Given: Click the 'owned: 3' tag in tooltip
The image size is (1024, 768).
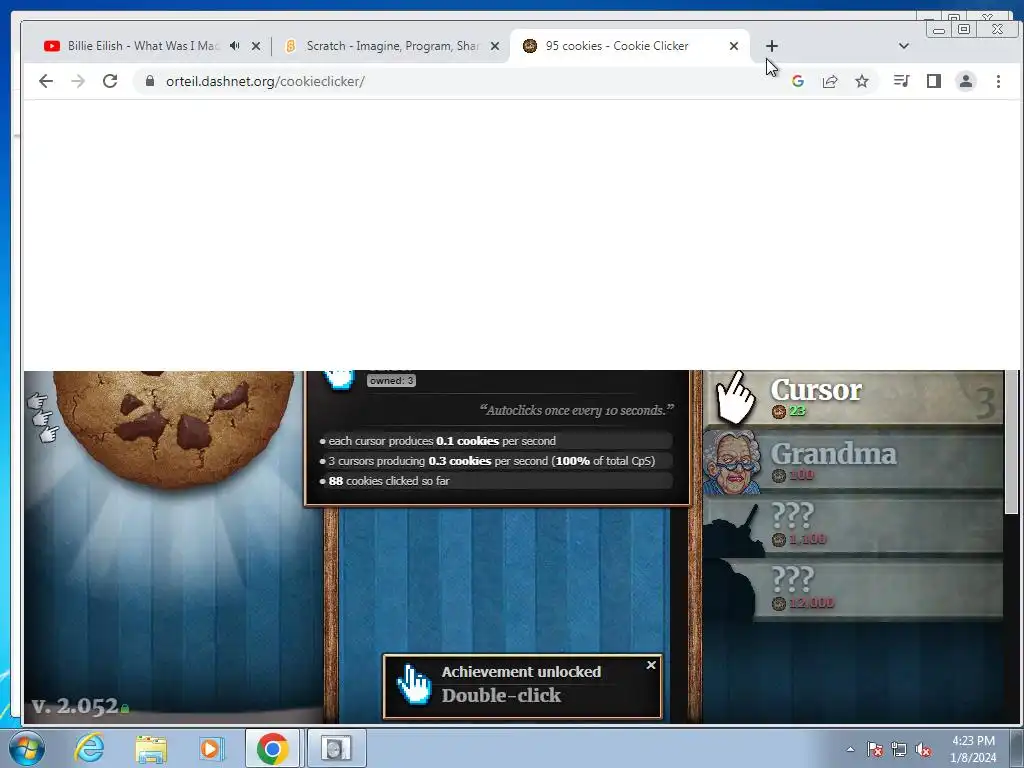Looking at the screenshot, I should click(391, 381).
